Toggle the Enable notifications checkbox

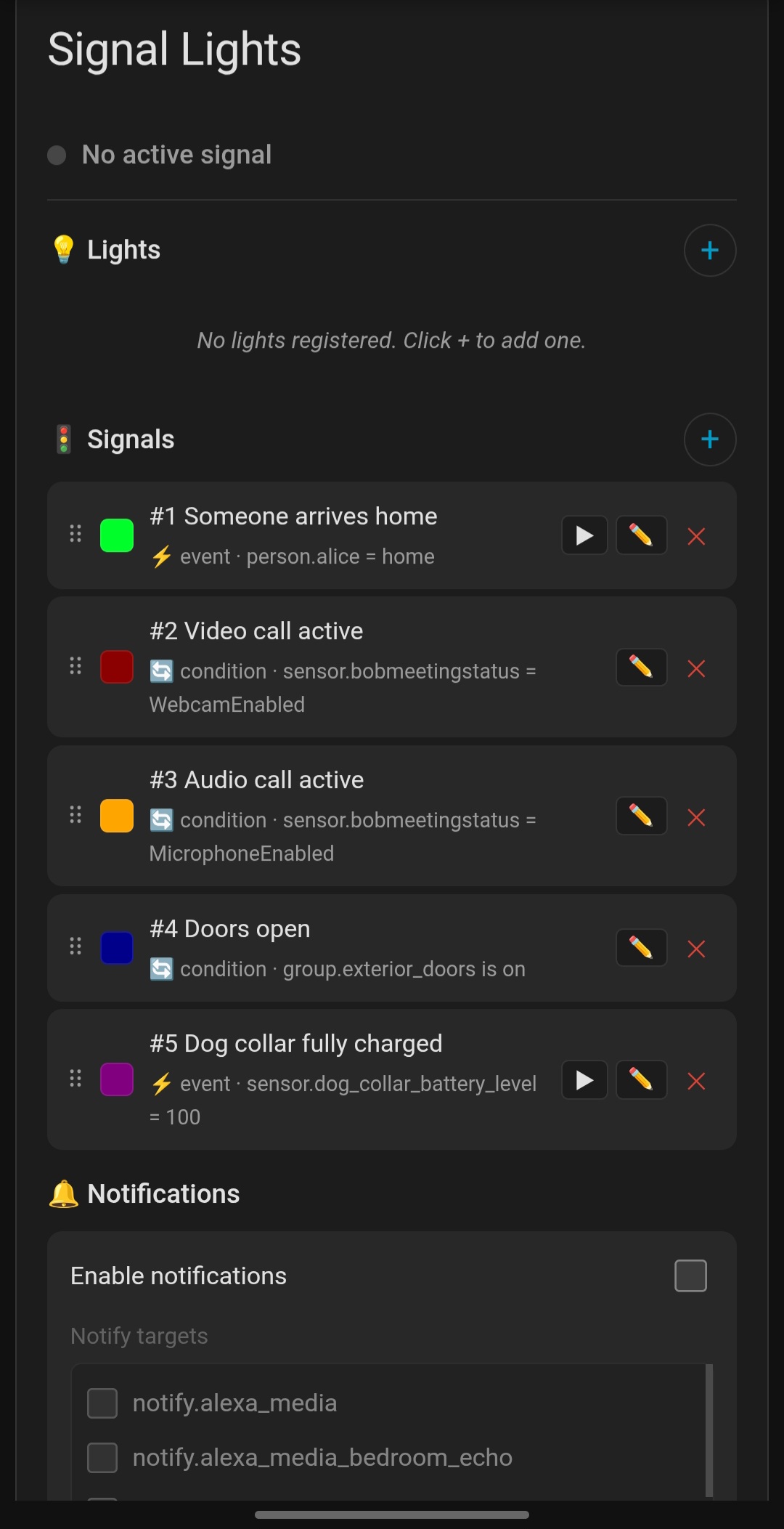tap(690, 1275)
